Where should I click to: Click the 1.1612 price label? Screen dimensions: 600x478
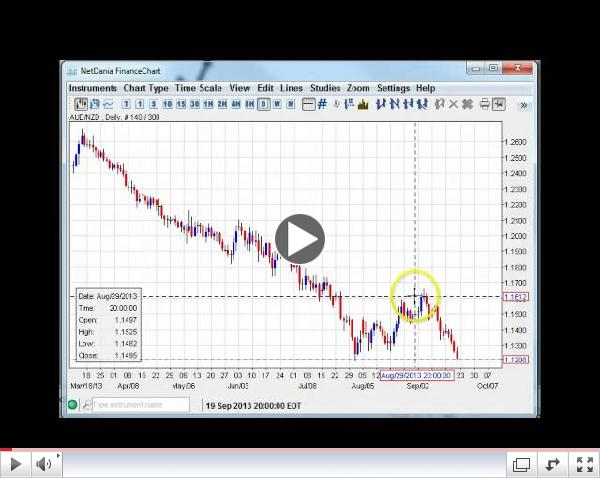516,297
